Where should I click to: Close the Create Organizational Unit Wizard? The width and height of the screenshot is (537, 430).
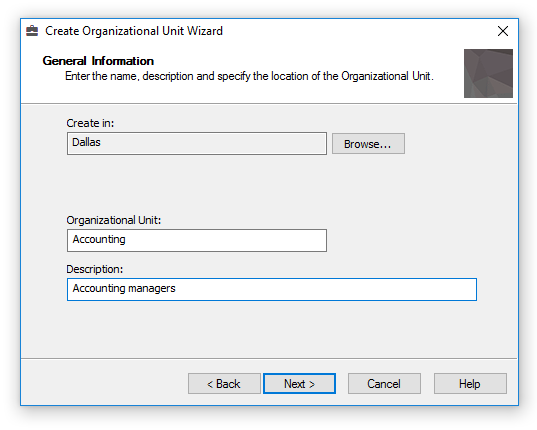502,31
